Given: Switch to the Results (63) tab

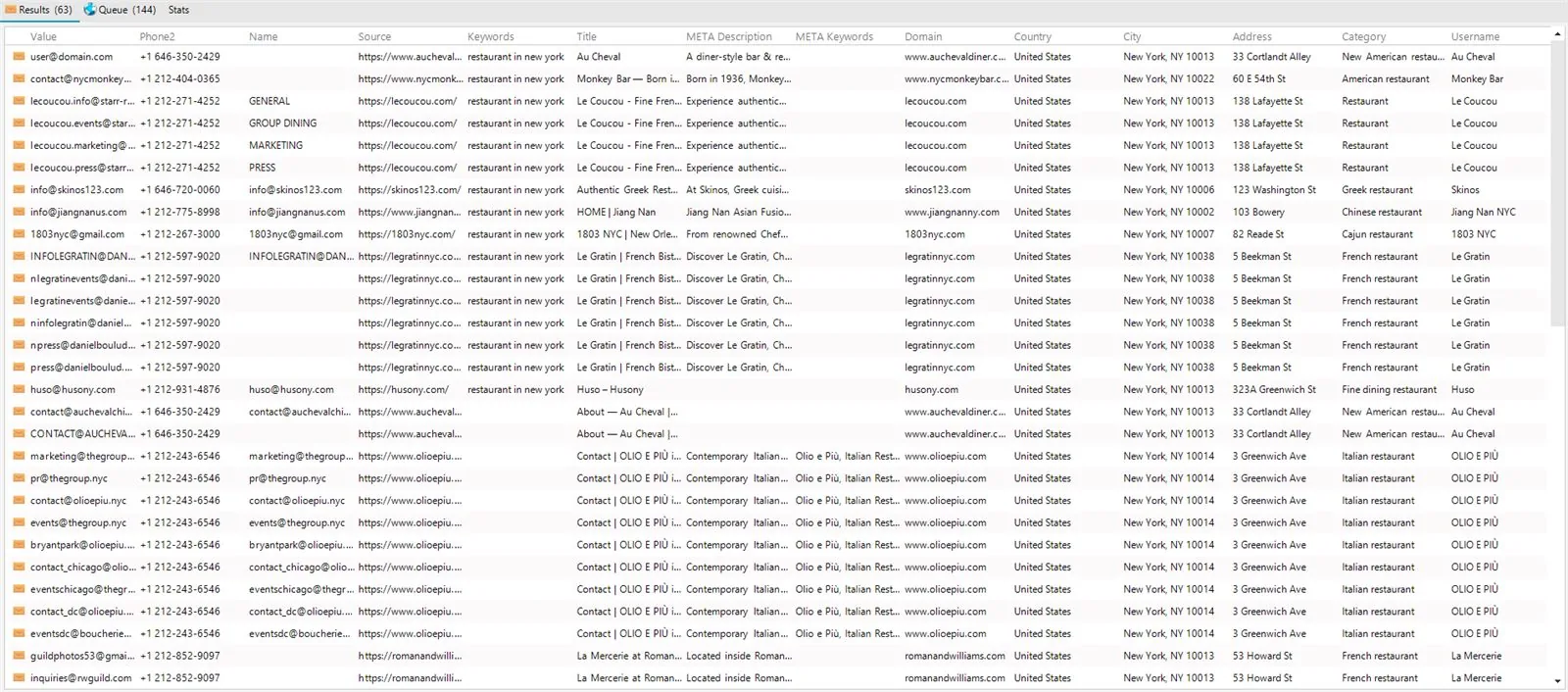Looking at the screenshot, I should tap(39, 10).
